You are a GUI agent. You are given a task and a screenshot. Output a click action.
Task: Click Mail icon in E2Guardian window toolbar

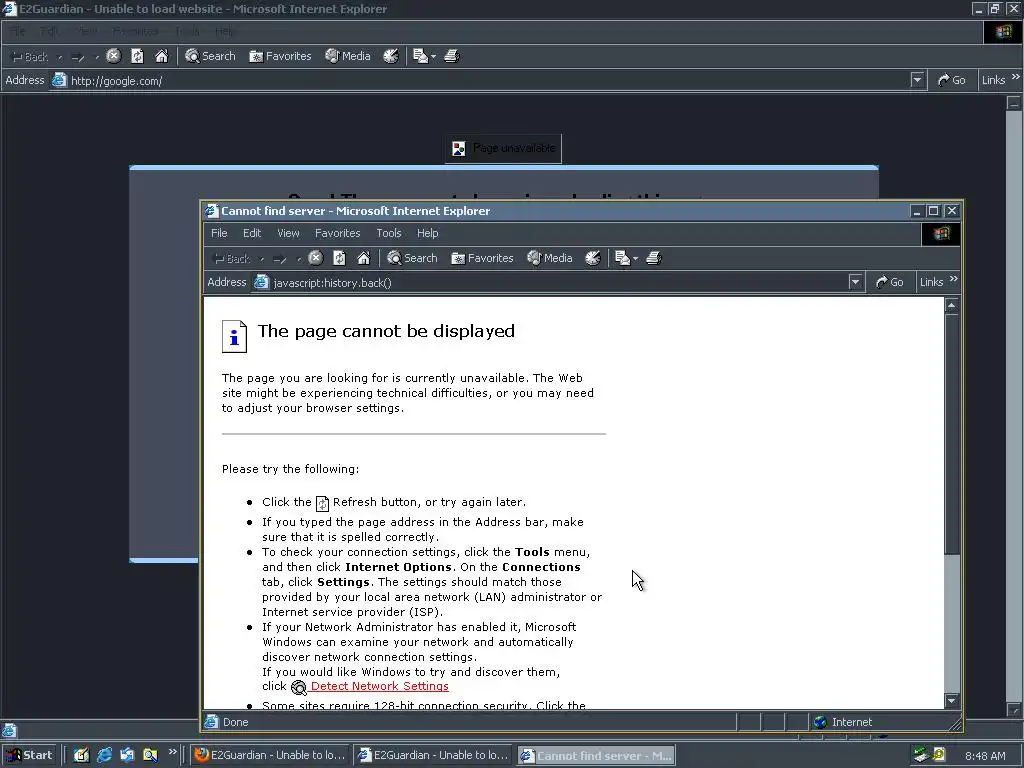421,56
